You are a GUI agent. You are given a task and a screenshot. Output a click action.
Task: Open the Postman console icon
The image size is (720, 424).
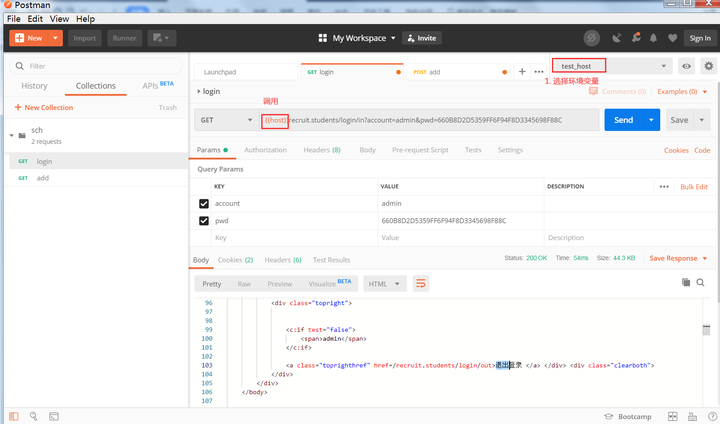pos(54,416)
